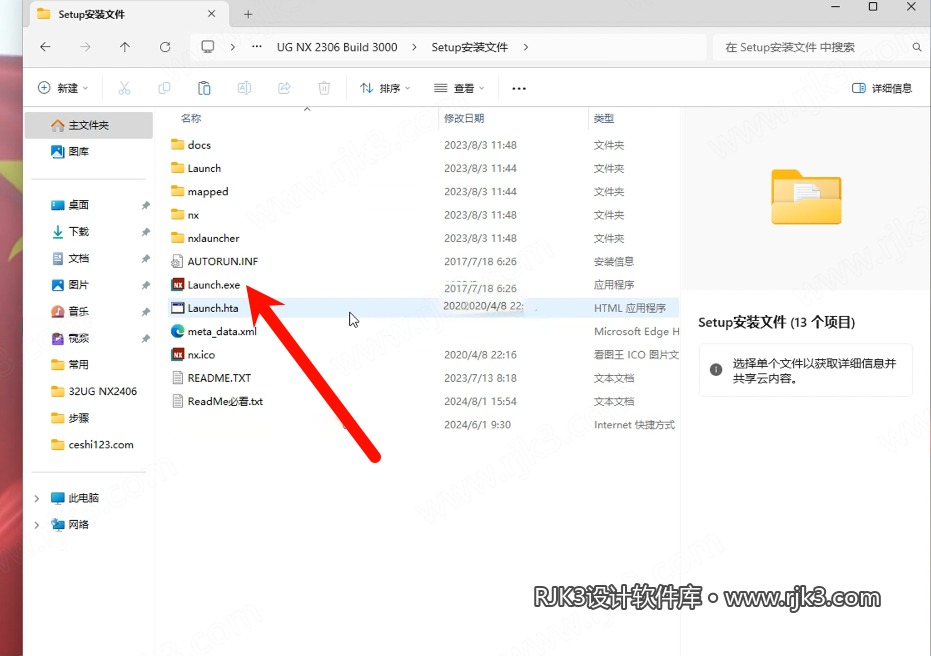Click the This PC monitor icon in address bar
The width and height of the screenshot is (931, 656).
coord(208,47)
